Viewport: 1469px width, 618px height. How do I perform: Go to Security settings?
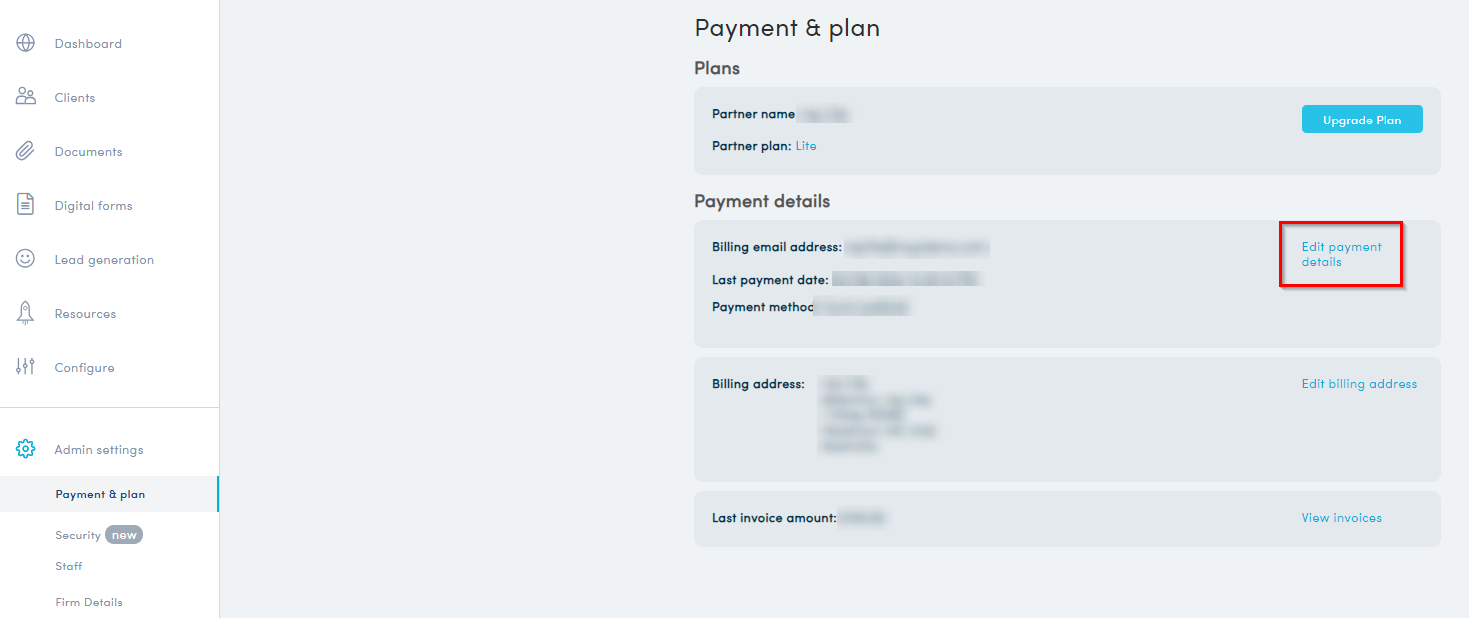77,535
